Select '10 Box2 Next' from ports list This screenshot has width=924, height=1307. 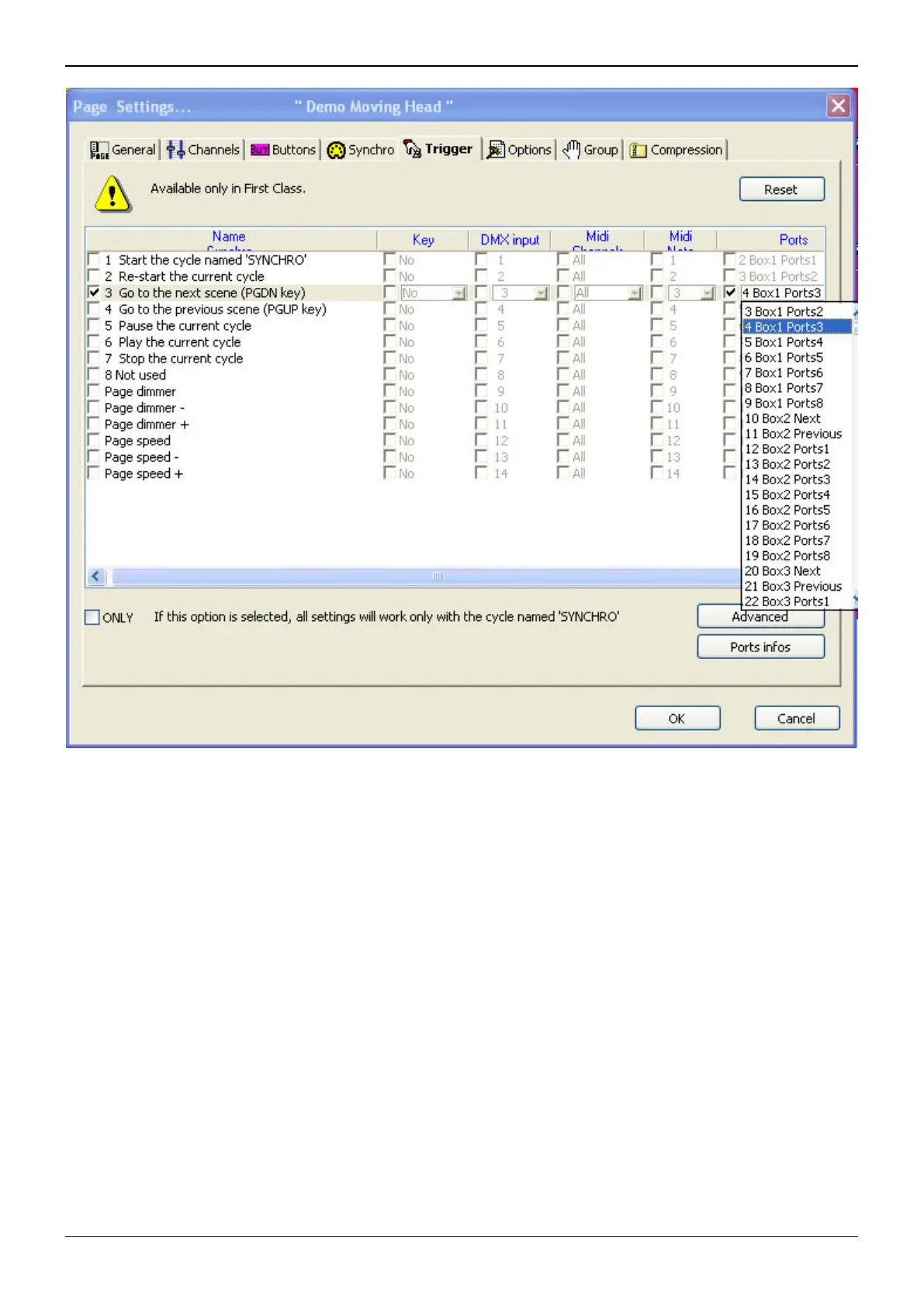coord(782,418)
